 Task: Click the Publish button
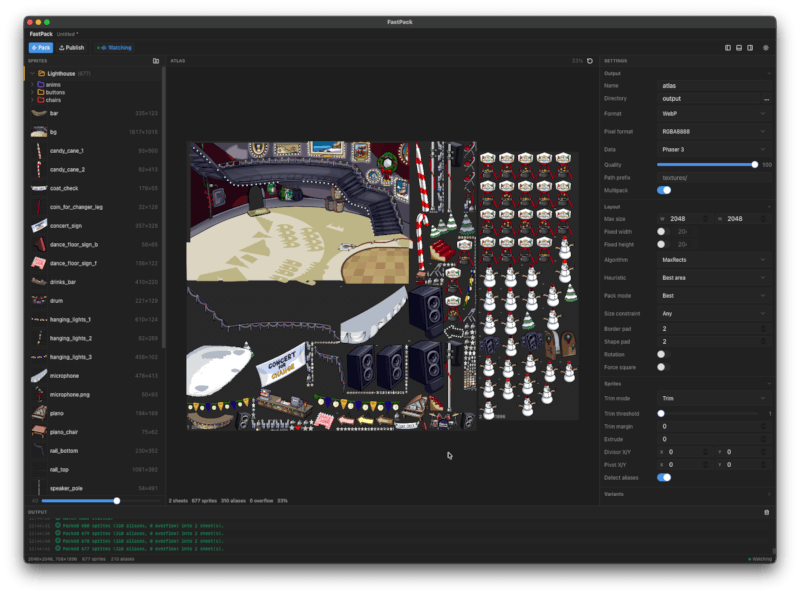[71, 47]
